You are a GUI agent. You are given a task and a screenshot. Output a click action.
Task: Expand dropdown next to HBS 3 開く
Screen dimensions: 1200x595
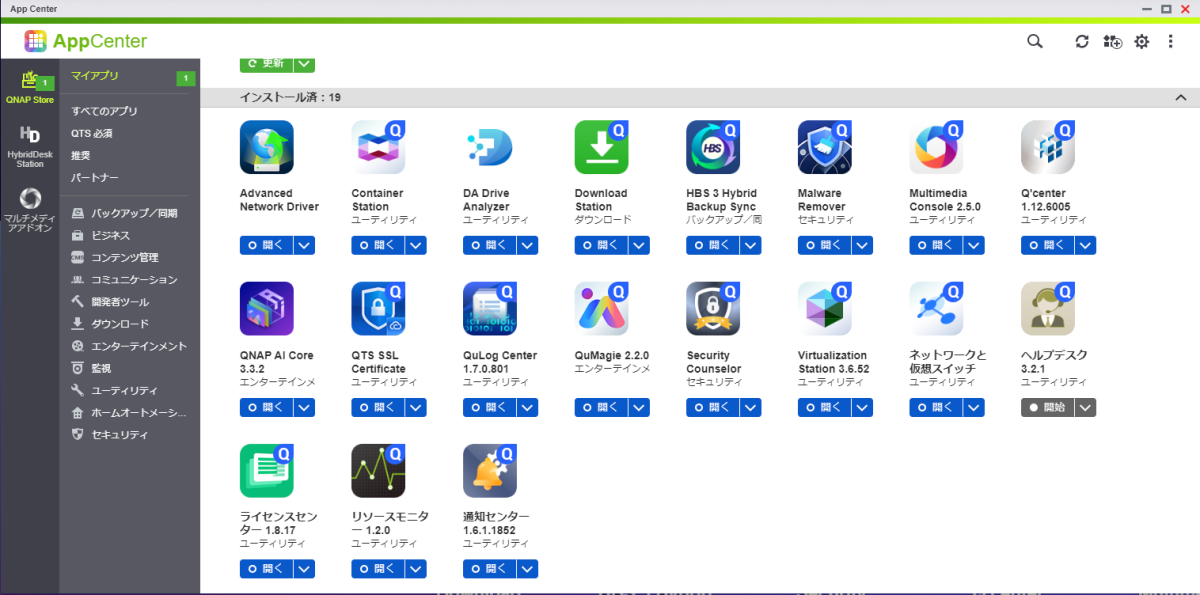(x=751, y=245)
